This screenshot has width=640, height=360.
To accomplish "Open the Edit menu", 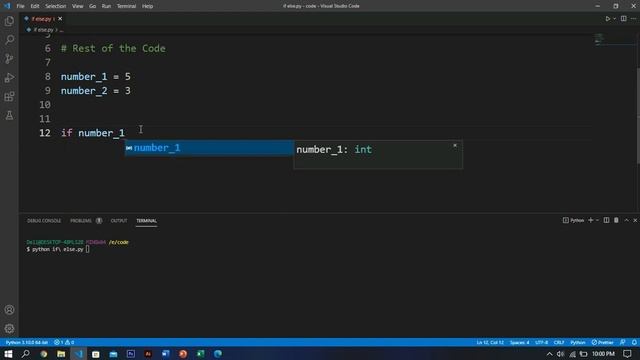I will point(35,6).
